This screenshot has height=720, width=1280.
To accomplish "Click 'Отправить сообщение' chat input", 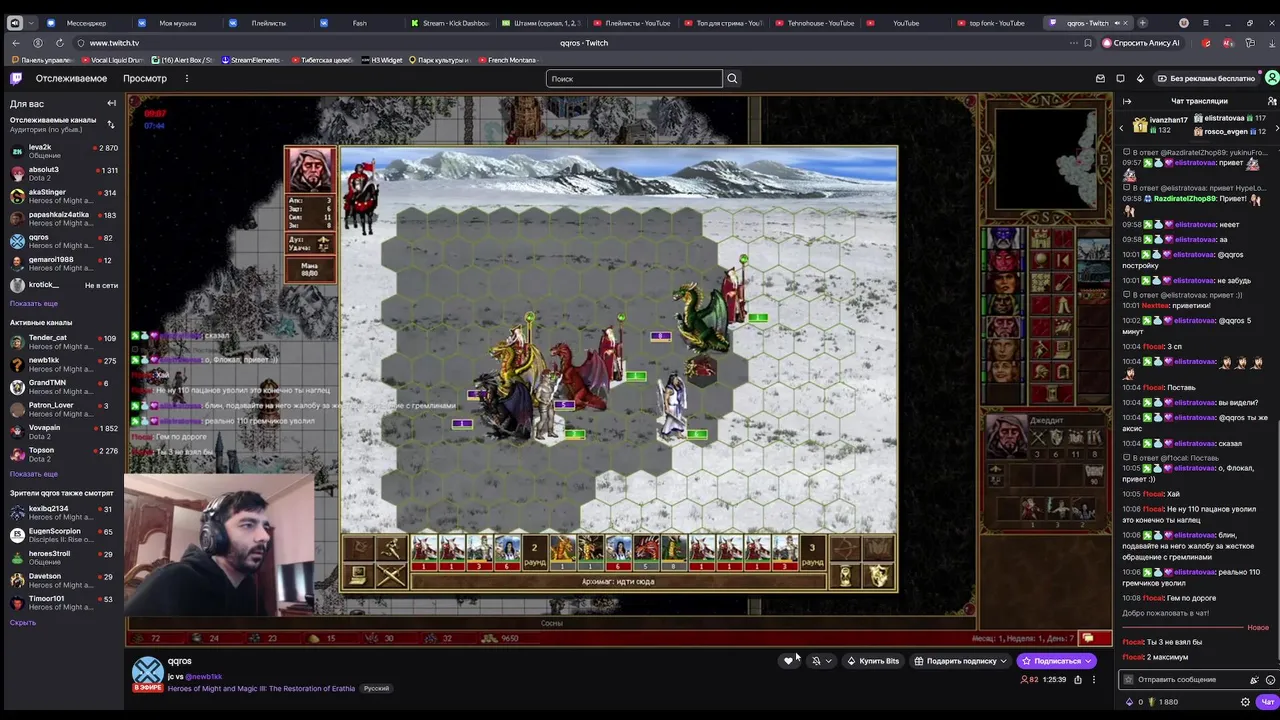I will [x=1185, y=680].
